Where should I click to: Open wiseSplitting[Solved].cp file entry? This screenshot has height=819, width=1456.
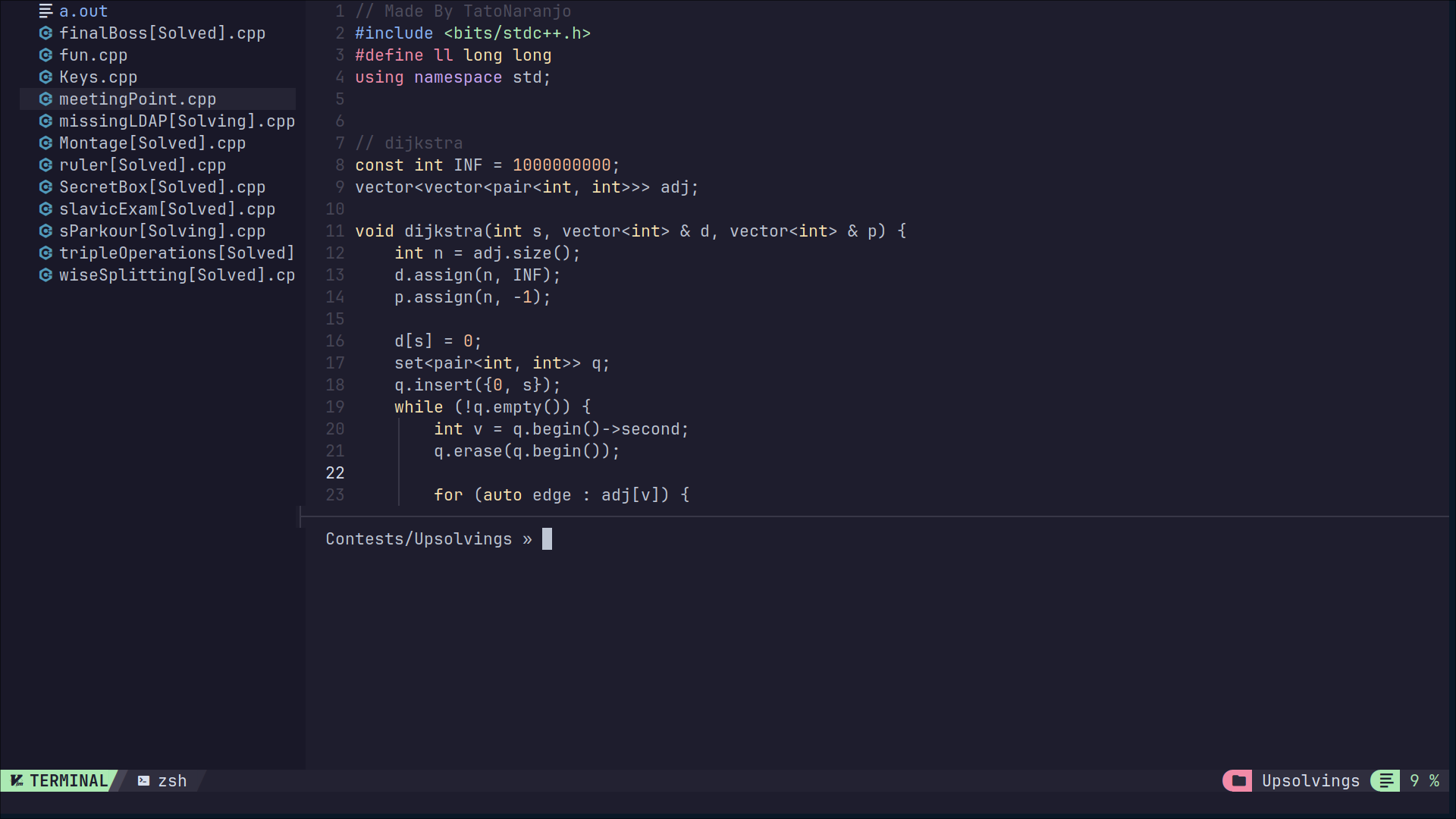pos(177,275)
